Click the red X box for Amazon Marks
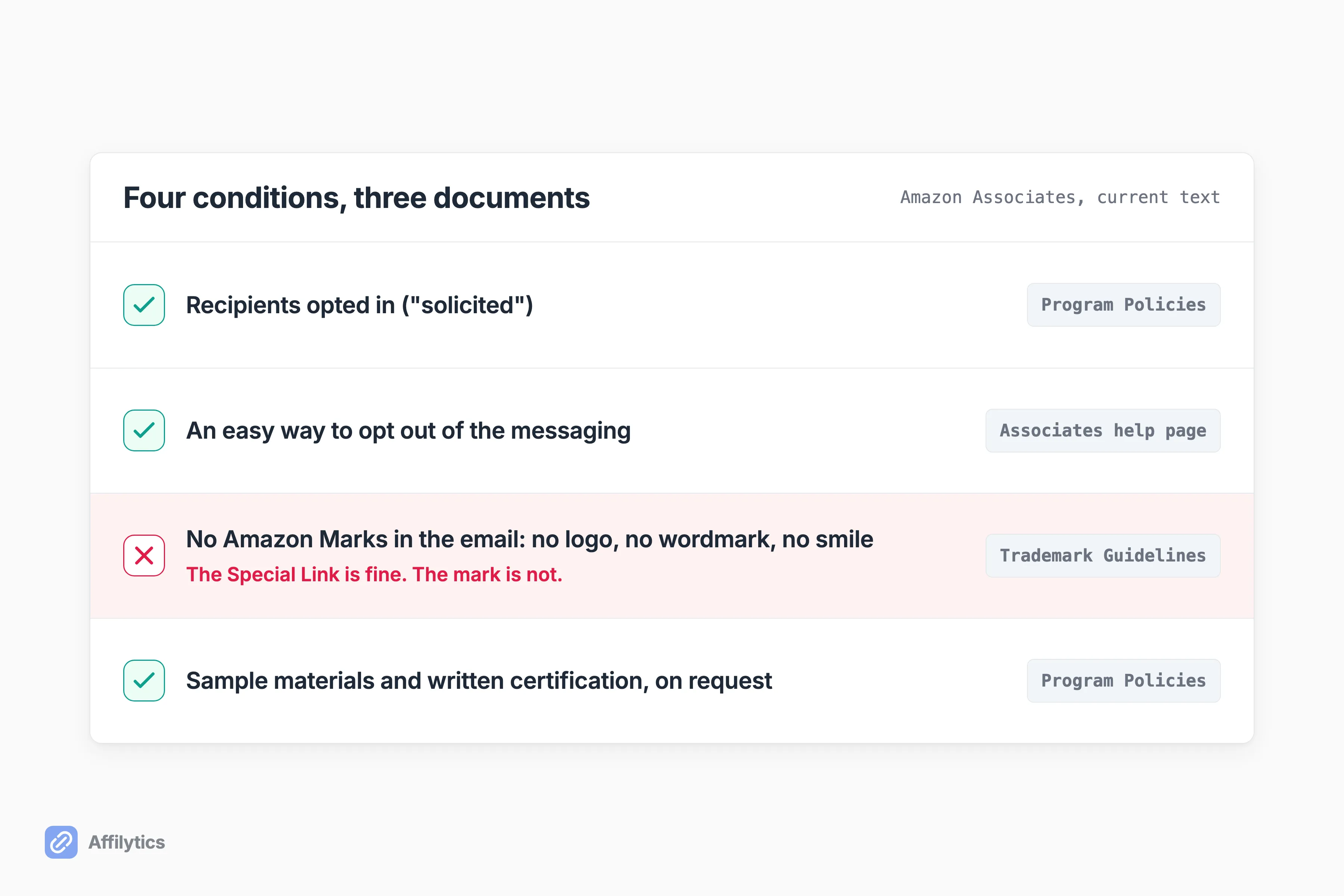Screen dimensions: 1344x896 click(144, 556)
